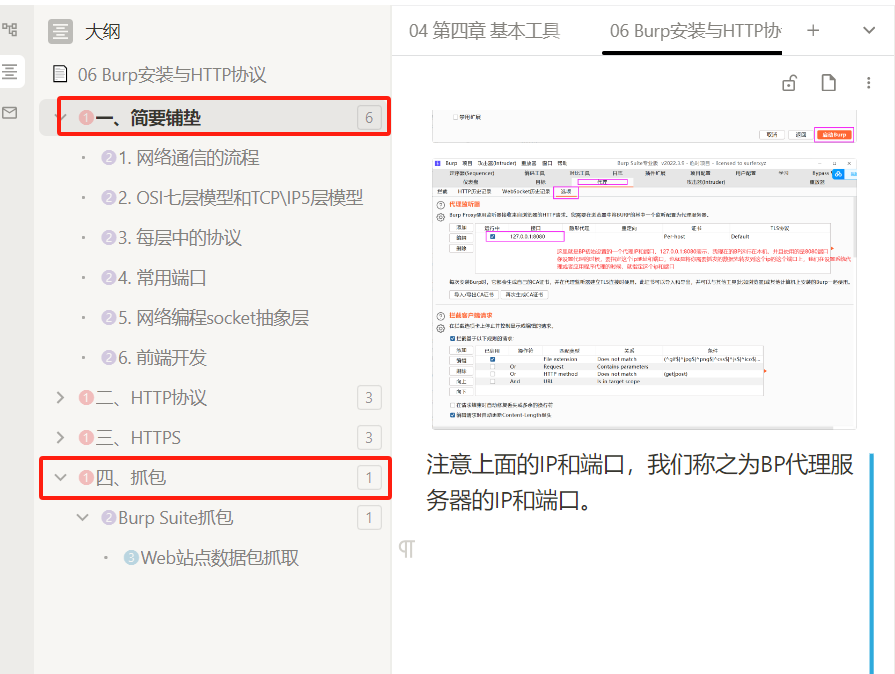Open the mail icon in sidebar
The image size is (895, 674).
tap(10, 112)
